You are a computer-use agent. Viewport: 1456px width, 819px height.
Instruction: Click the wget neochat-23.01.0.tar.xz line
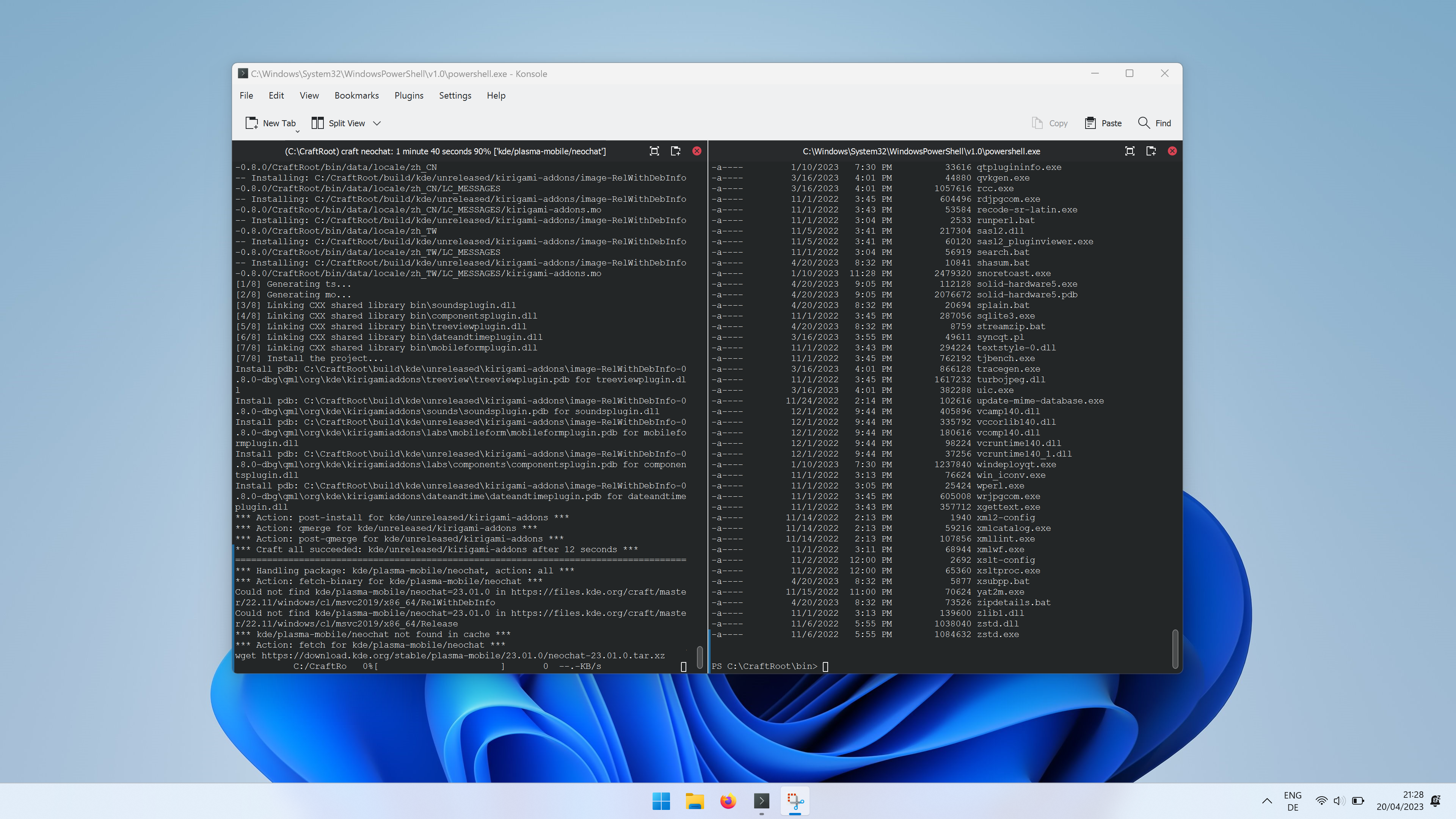(450, 656)
